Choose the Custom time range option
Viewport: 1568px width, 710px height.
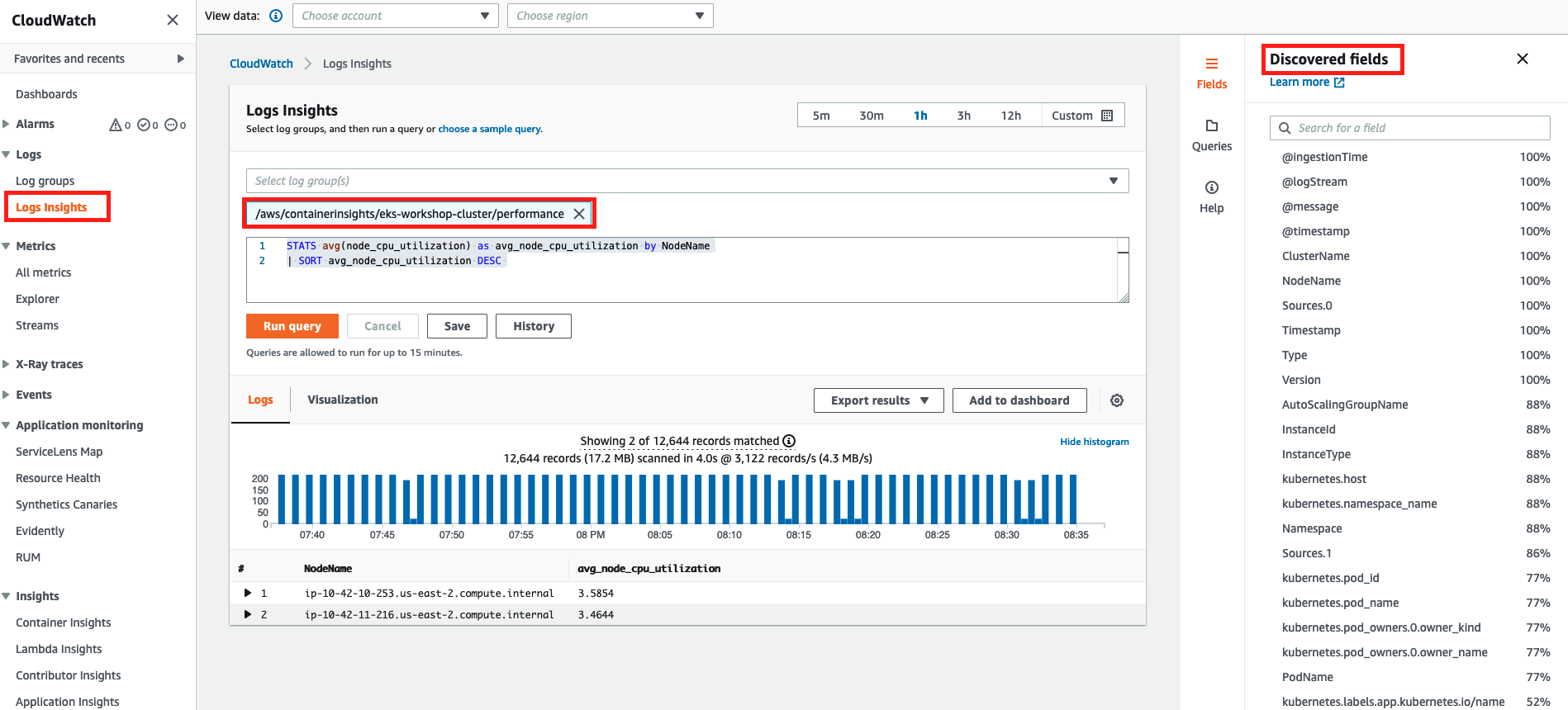click(x=1081, y=116)
